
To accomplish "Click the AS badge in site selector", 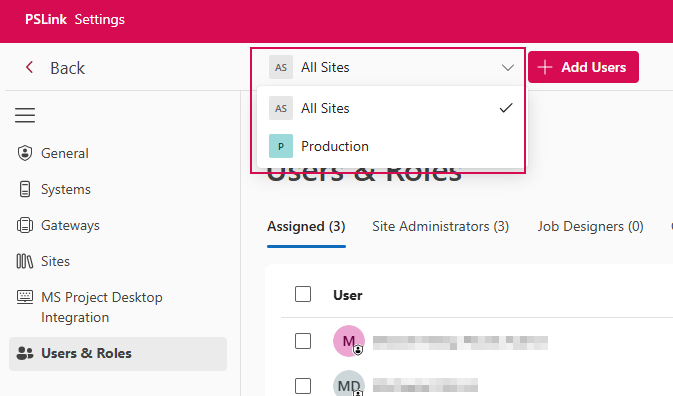I will pyautogui.click(x=281, y=67).
